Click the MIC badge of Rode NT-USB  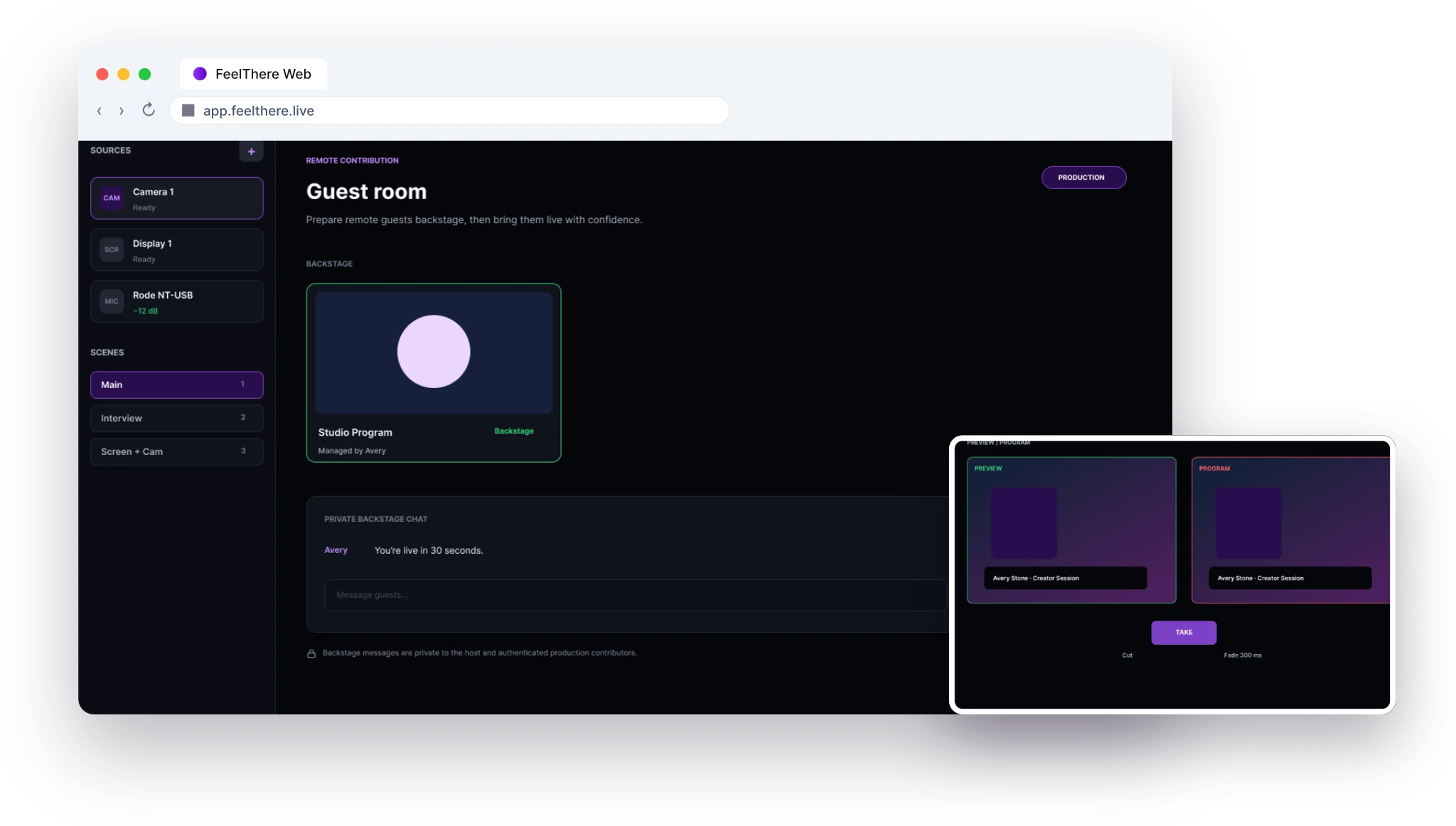tap(112, 301)
